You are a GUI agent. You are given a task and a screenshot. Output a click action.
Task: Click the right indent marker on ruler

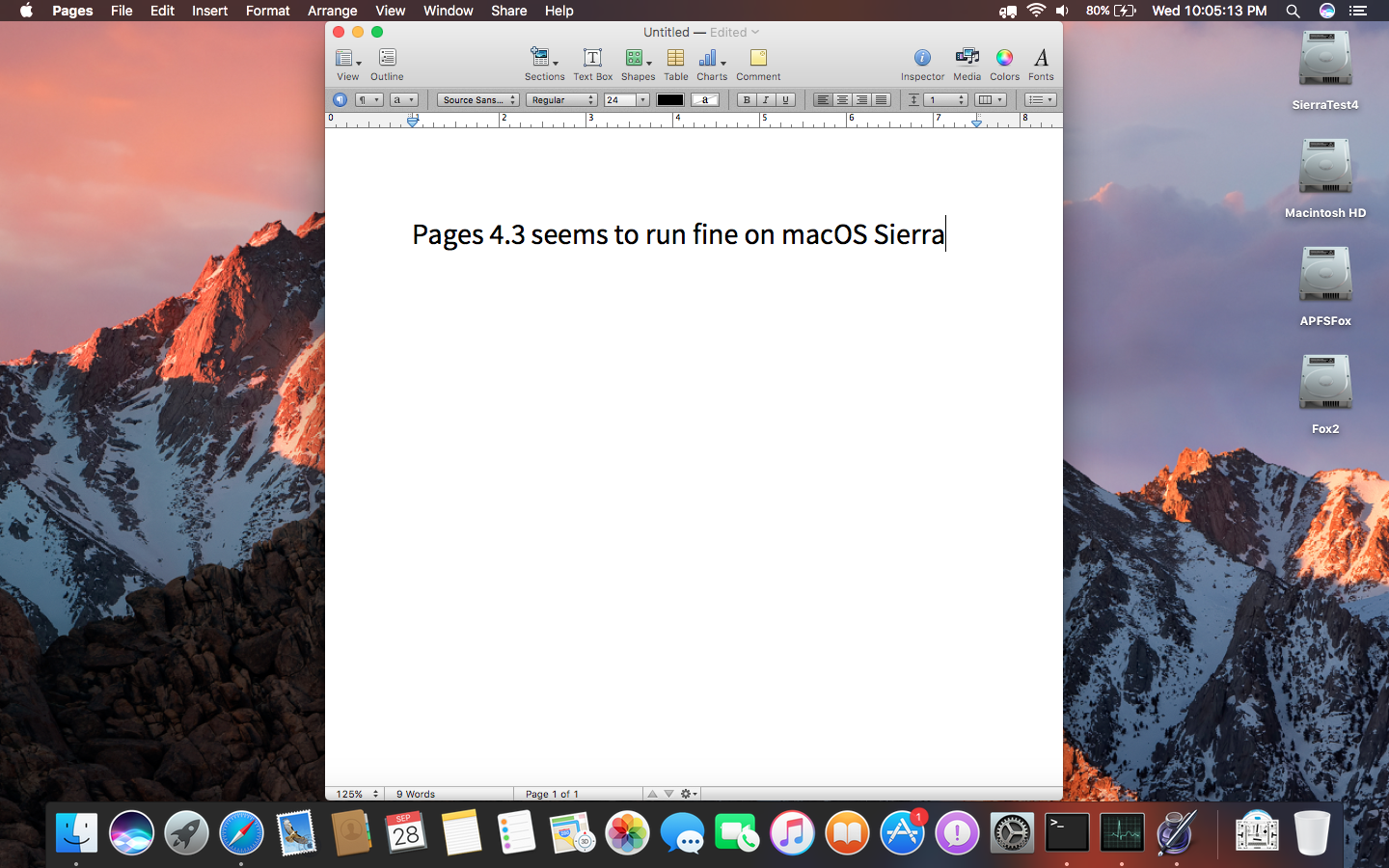click(976, 122)
